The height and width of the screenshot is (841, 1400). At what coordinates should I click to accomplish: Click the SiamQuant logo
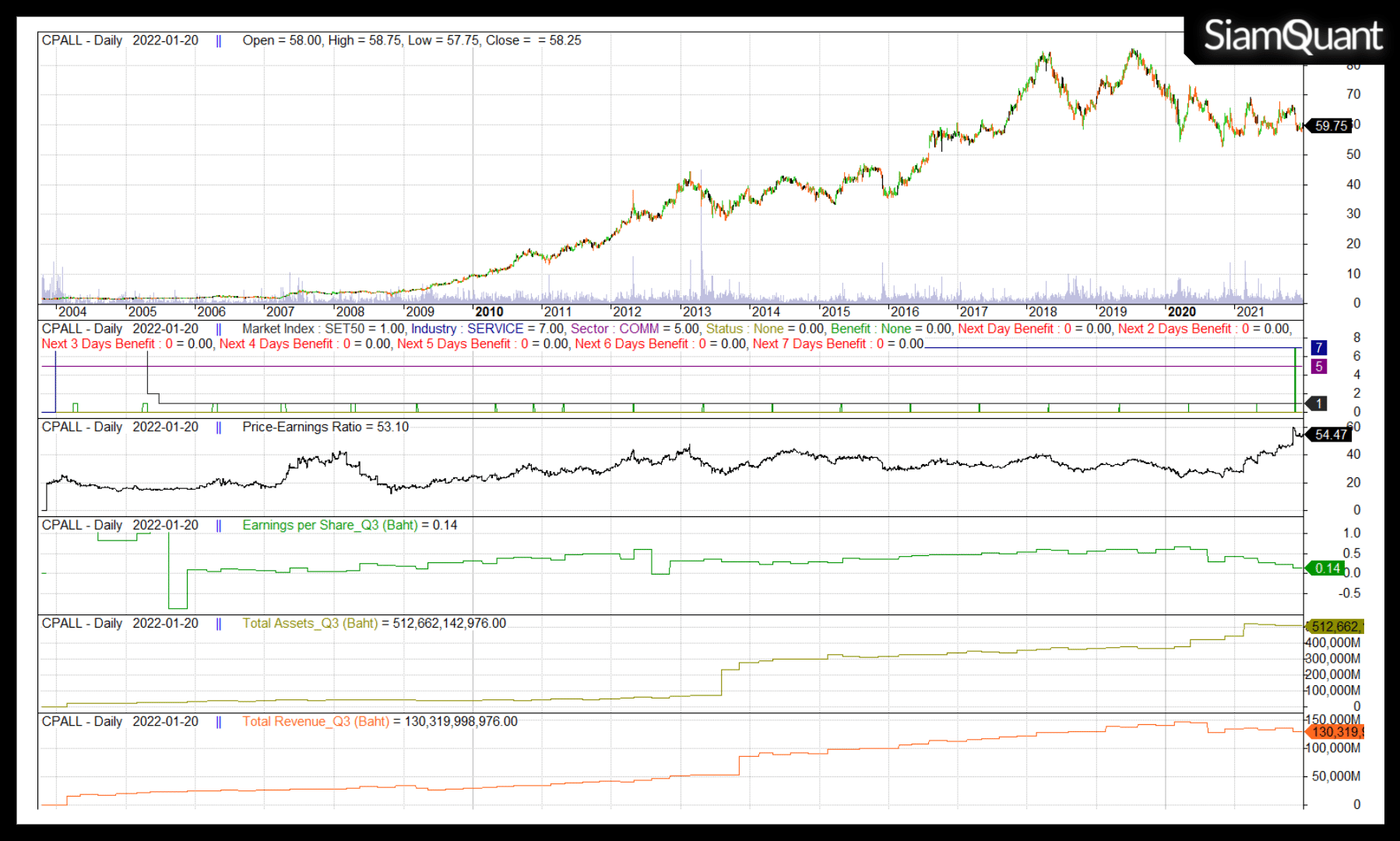coord(1293,37)
